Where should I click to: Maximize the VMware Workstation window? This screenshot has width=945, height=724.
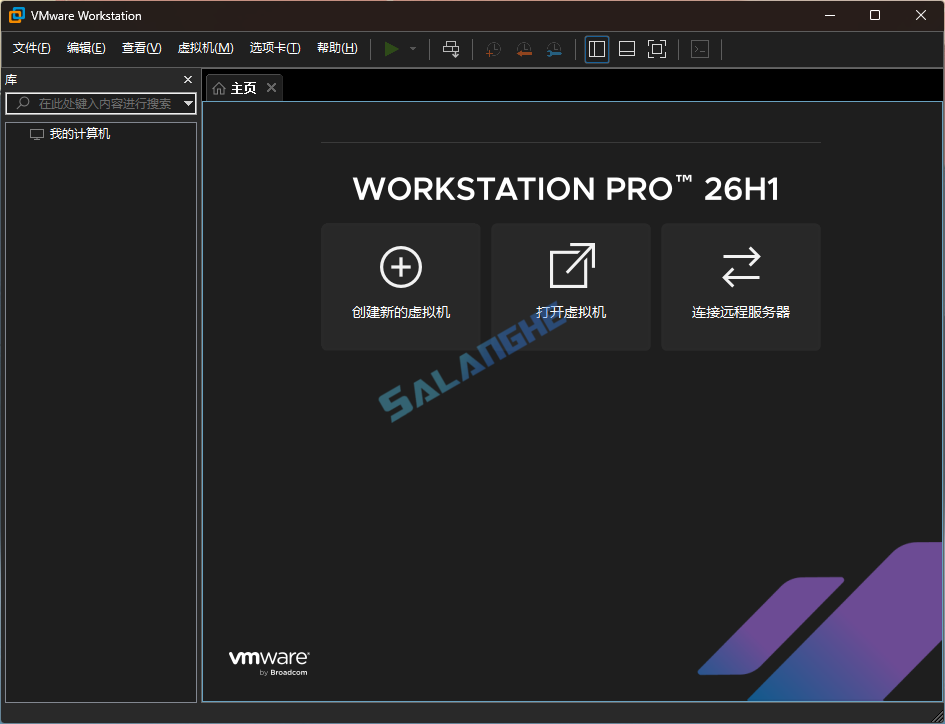[x=875, y=16]
